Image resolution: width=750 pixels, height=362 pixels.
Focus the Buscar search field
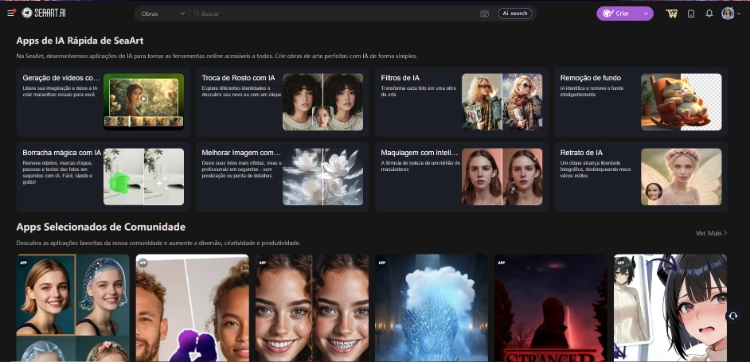pyautogui.click(x=335, y=14)
